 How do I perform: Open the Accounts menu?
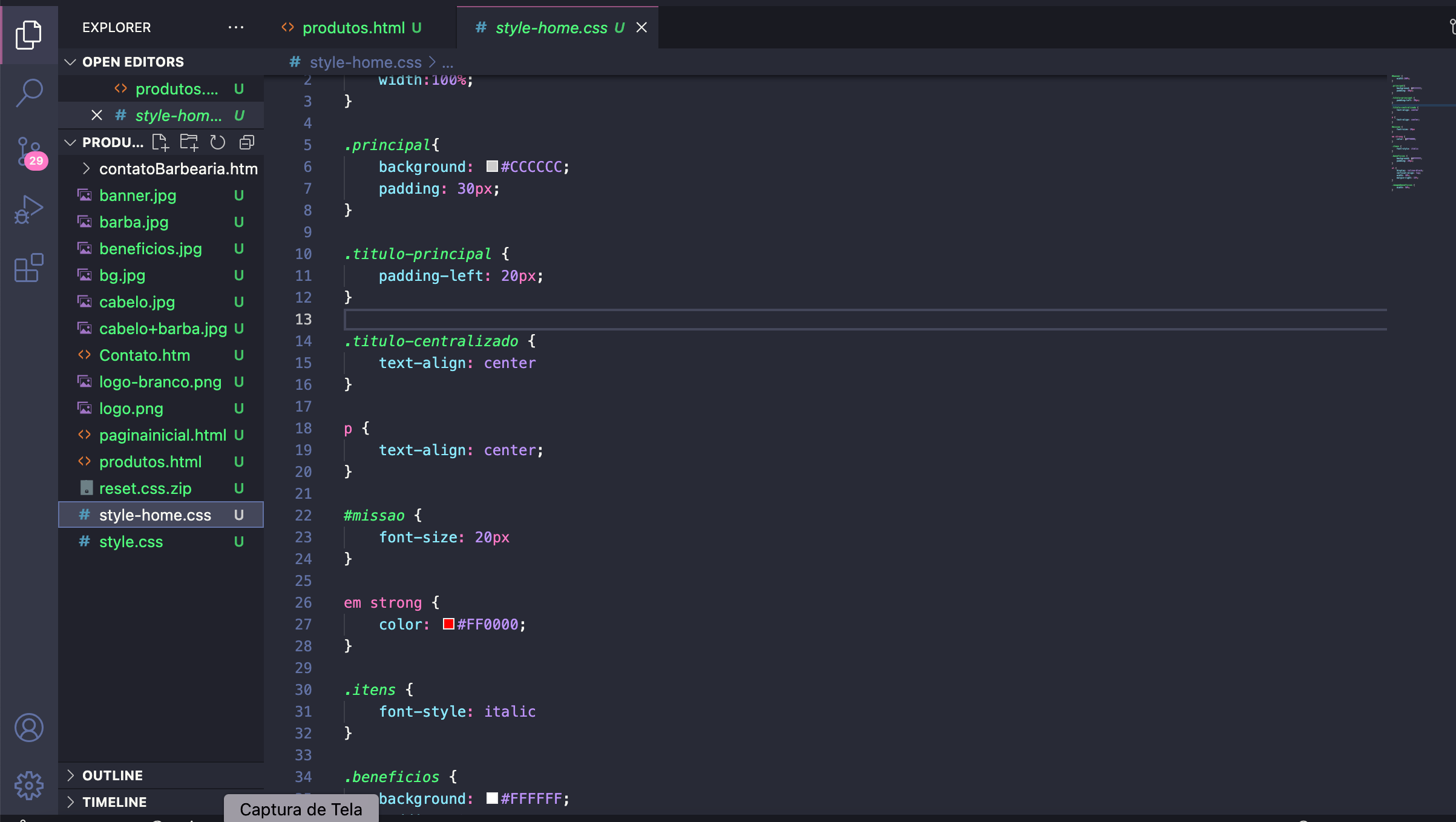tap(28, 728)
